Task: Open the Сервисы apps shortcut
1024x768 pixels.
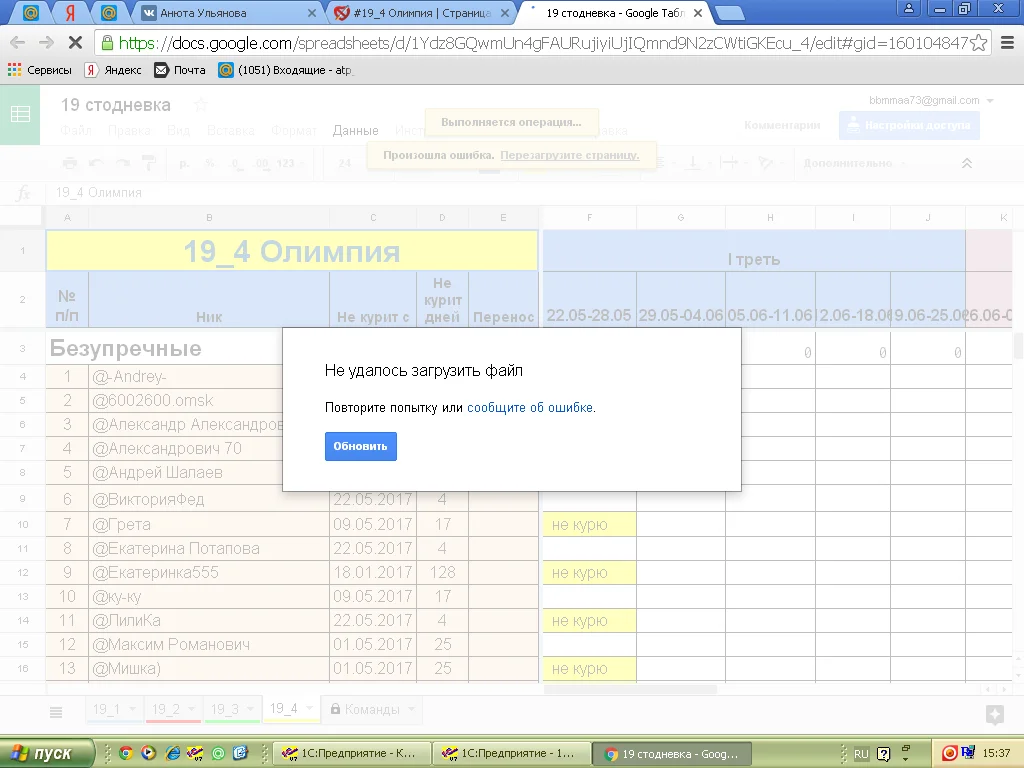Action: (40, 70)
